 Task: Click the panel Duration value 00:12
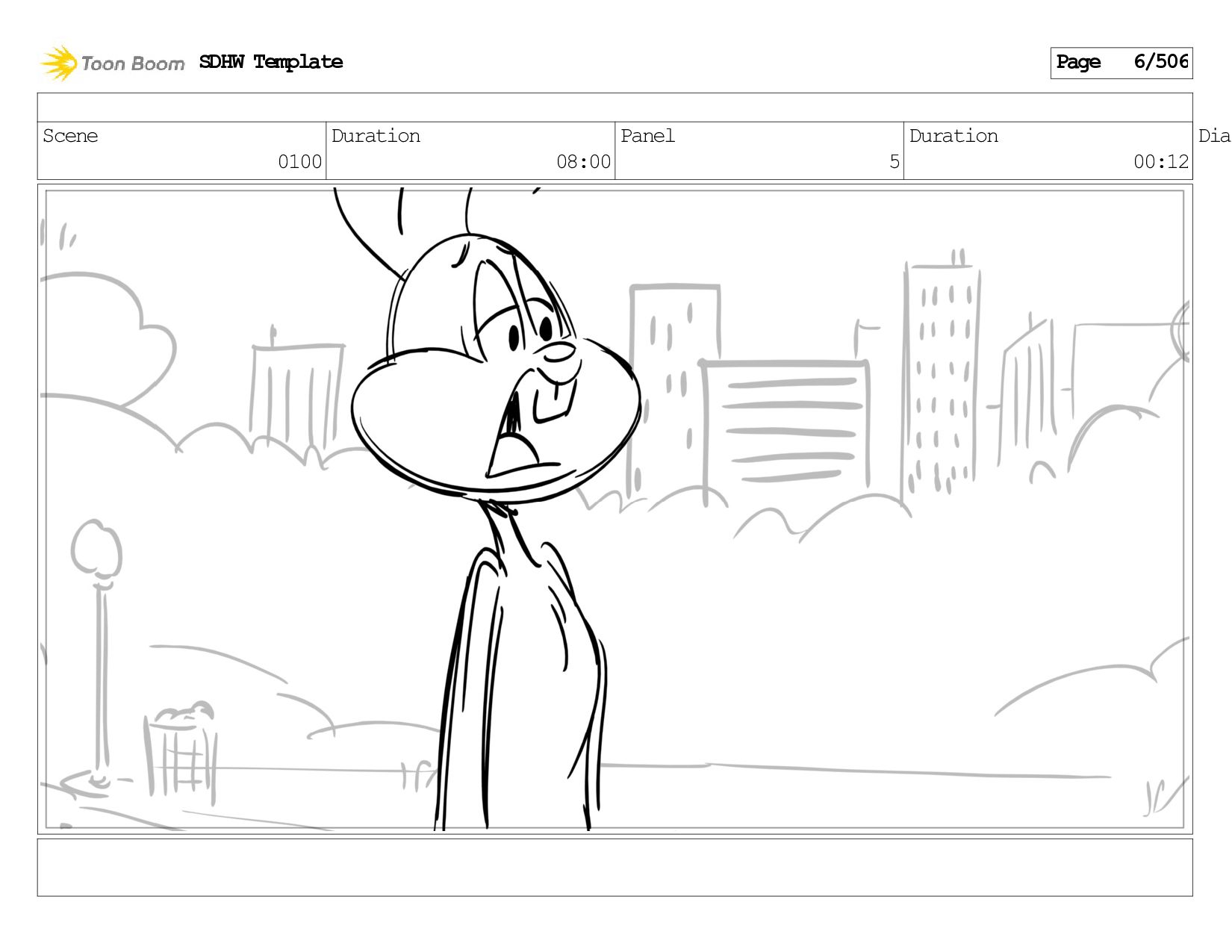(1160, 162)
